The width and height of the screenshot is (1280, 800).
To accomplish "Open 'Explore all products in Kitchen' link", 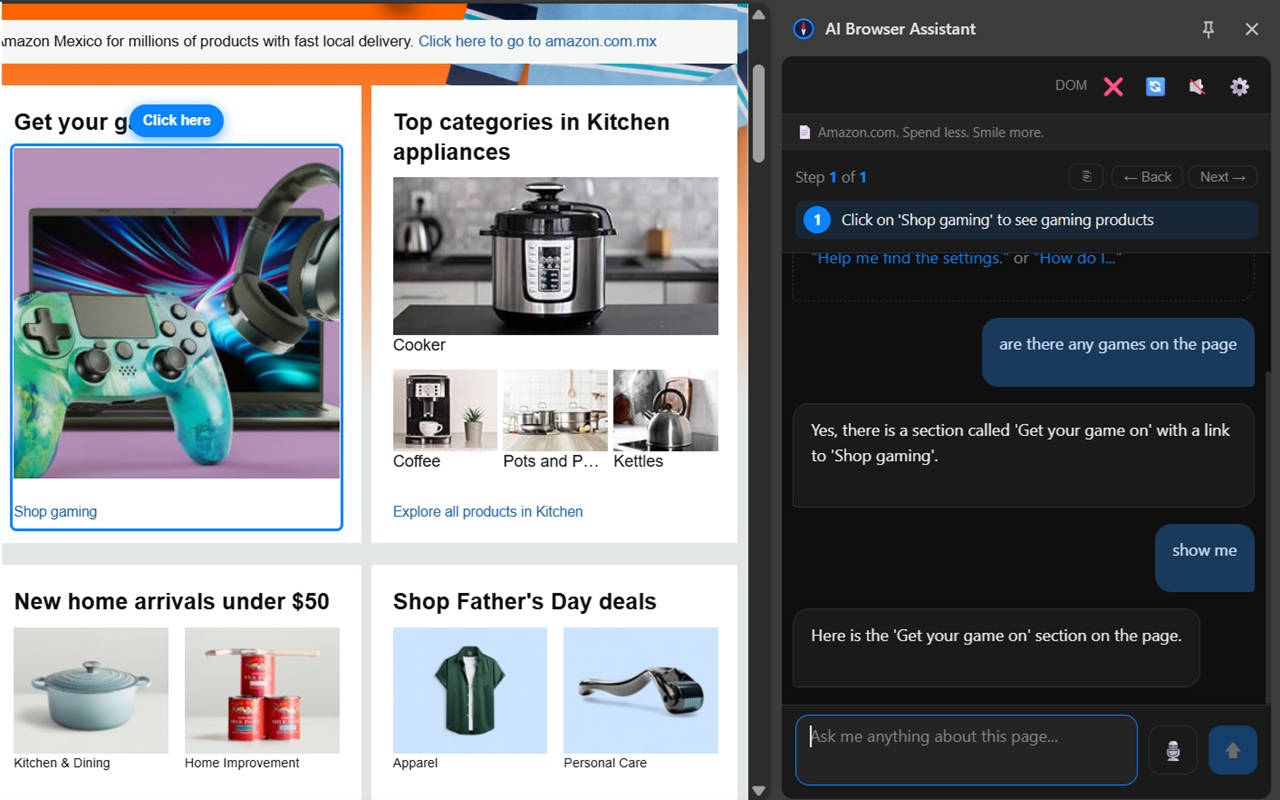I will coord(488,511).
